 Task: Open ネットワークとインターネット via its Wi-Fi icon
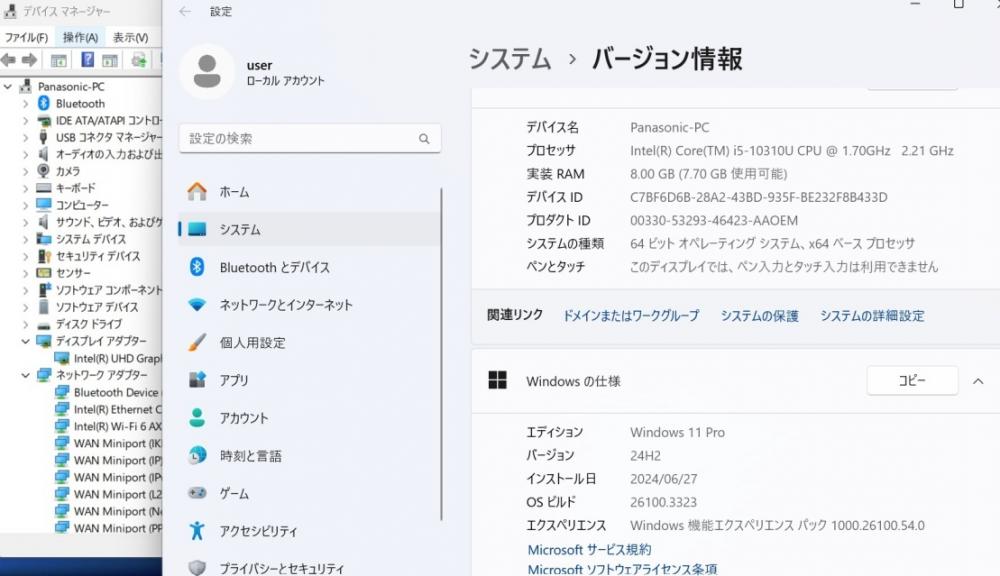pyautogui.click(x=197, y=305)
